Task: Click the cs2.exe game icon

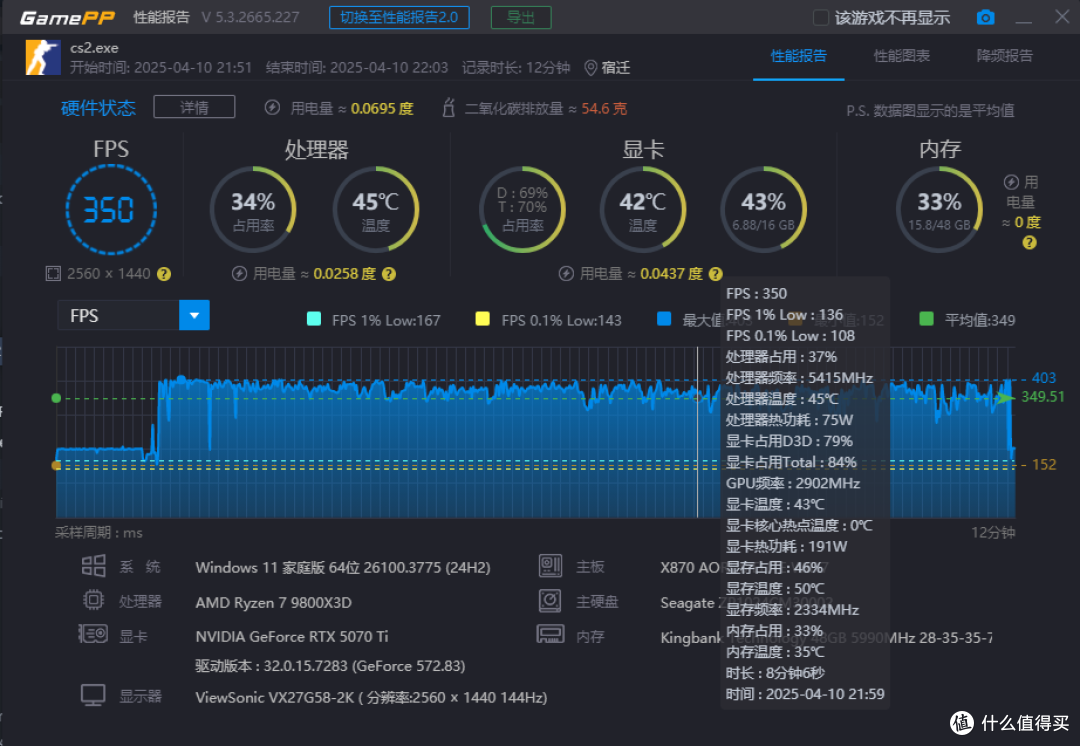Action: coord(43,57)
